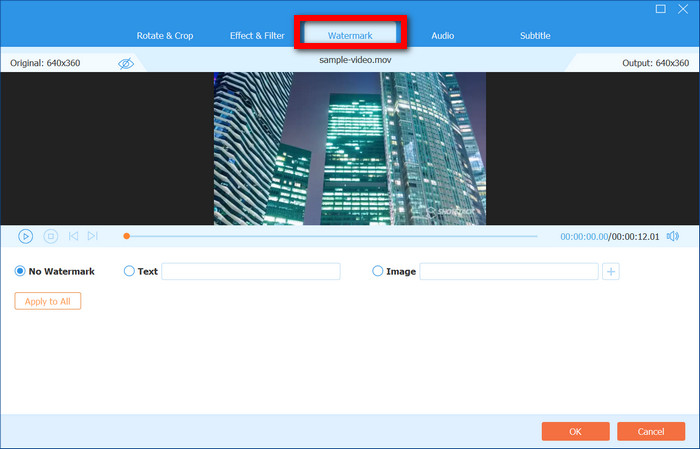Jump to previous frame

pyautogui.click(x=73, y=236)
